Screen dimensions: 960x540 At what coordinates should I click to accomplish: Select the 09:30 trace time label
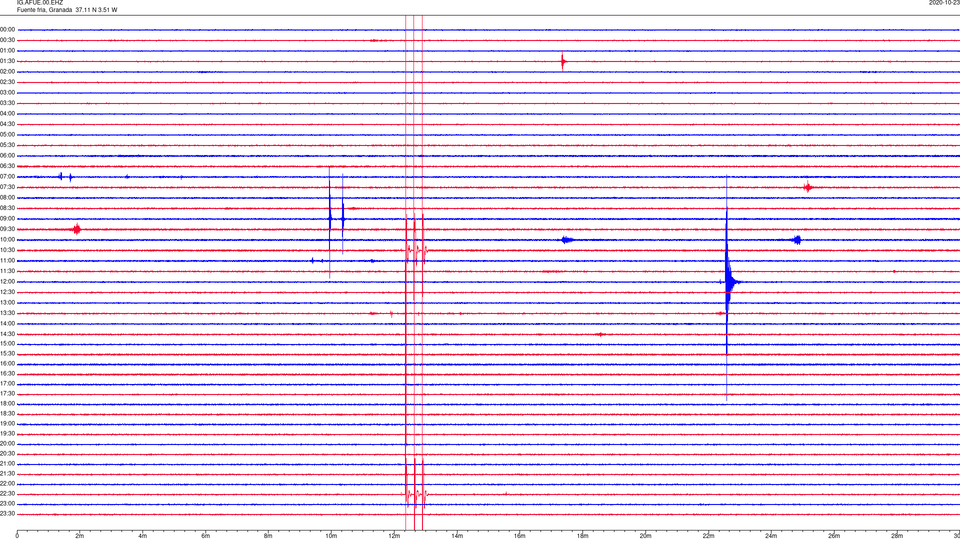tap(7, 230)
